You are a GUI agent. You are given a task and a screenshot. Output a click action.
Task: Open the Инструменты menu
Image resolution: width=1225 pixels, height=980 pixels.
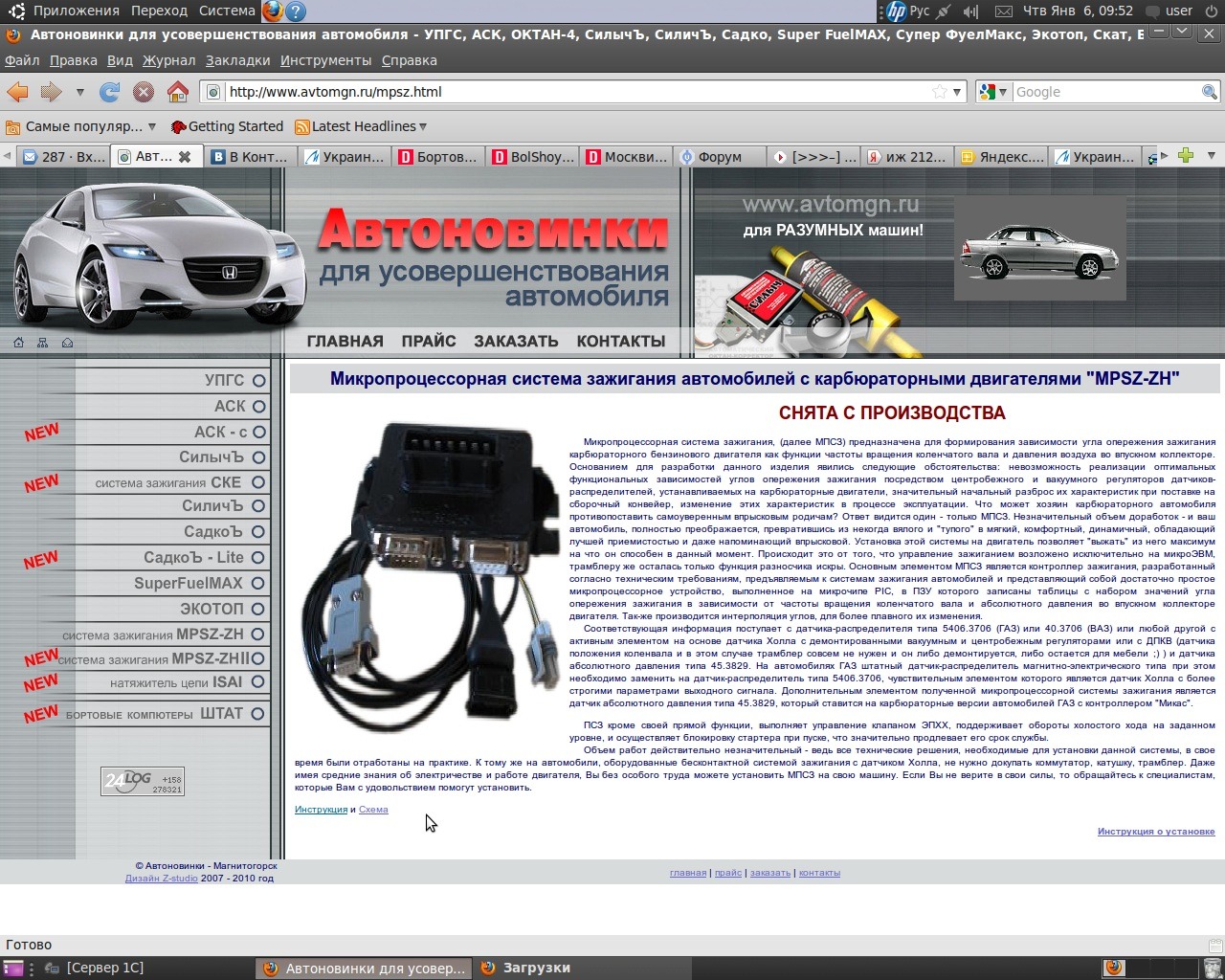coord(325,60)
